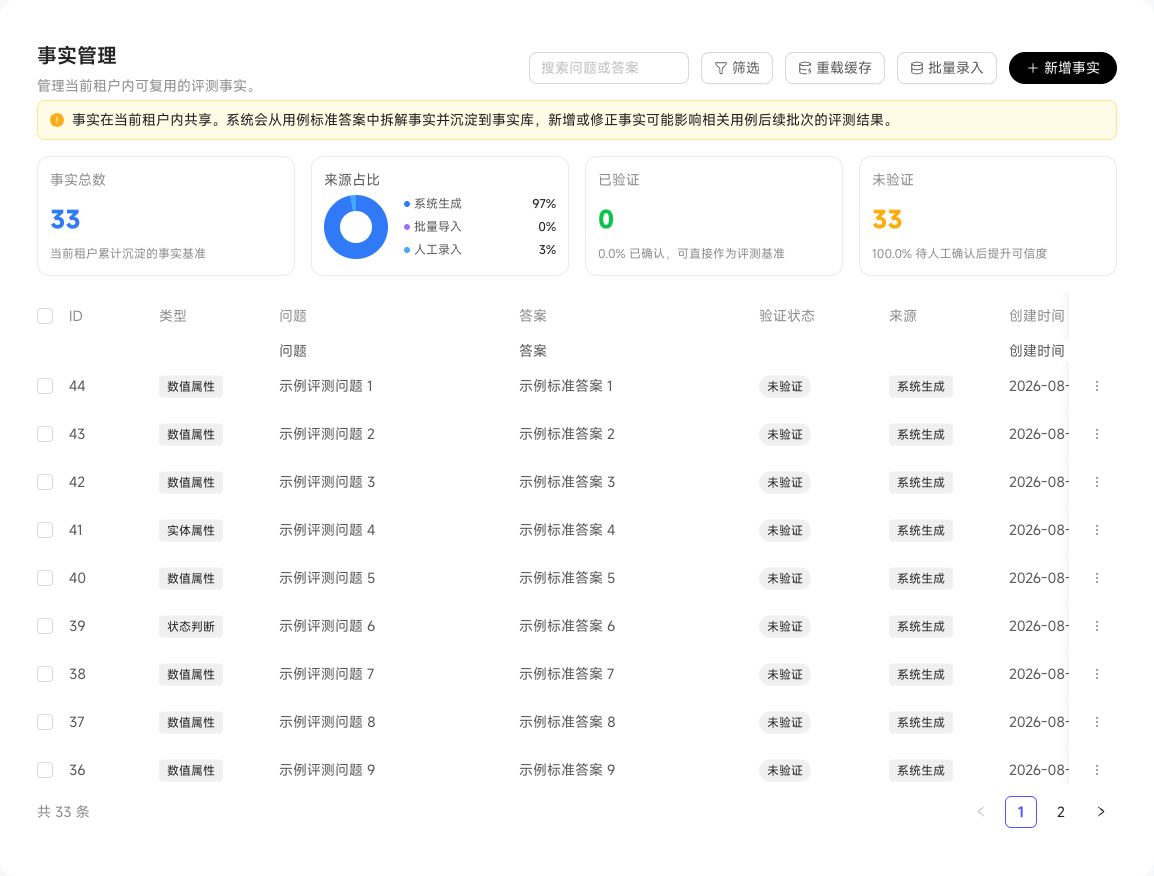This screenshot has width=1154, height=876.
Task: Select page 1 in pagination
Action: (1021, 812)
